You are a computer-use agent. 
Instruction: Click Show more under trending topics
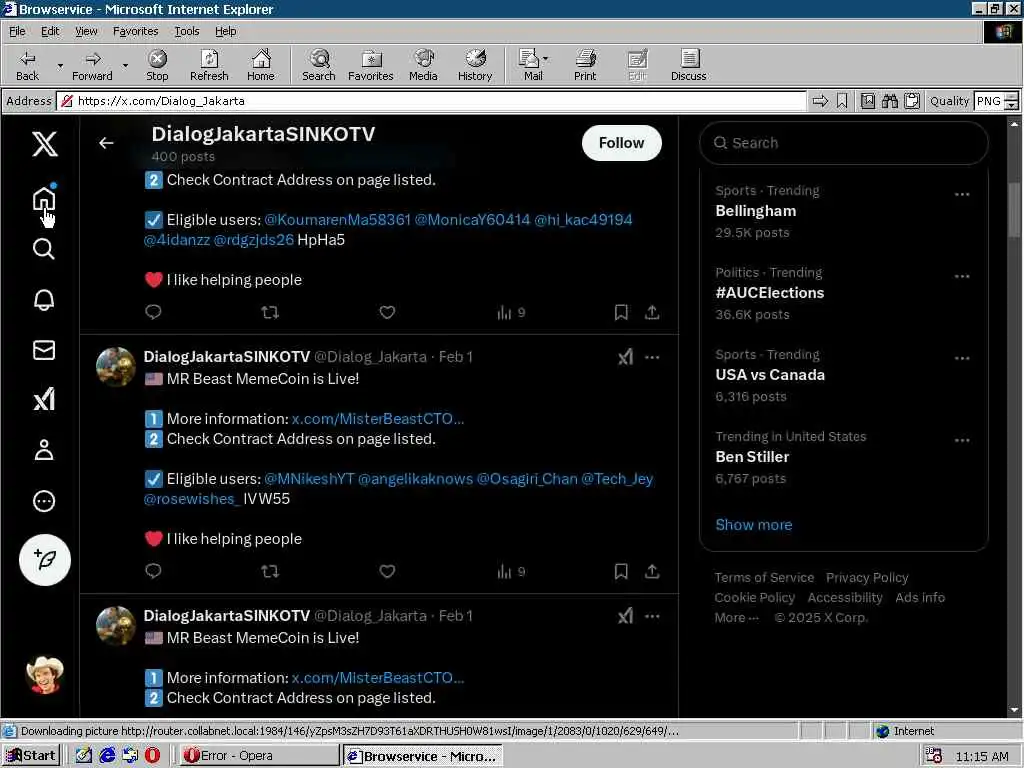(x=754, y=524)
